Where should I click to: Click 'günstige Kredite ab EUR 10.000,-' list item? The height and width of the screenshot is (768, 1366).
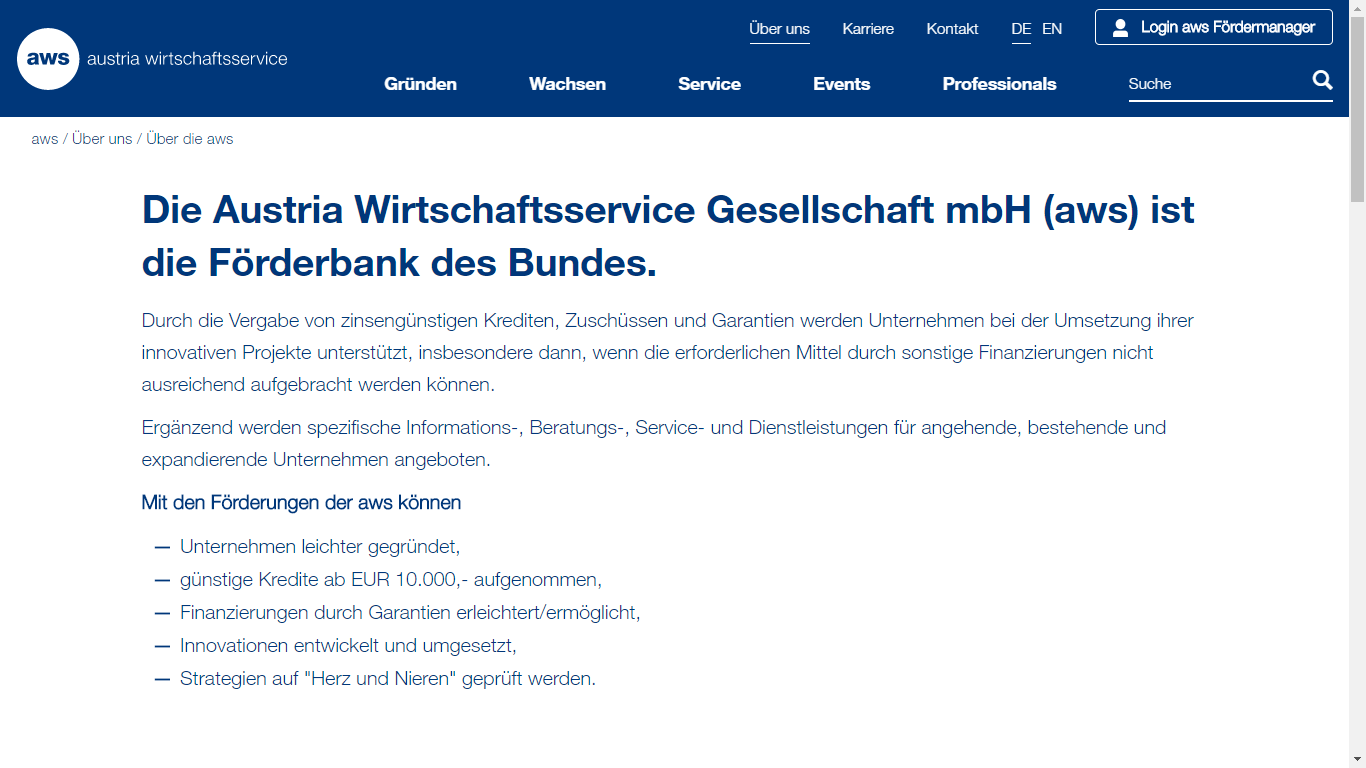391,580
